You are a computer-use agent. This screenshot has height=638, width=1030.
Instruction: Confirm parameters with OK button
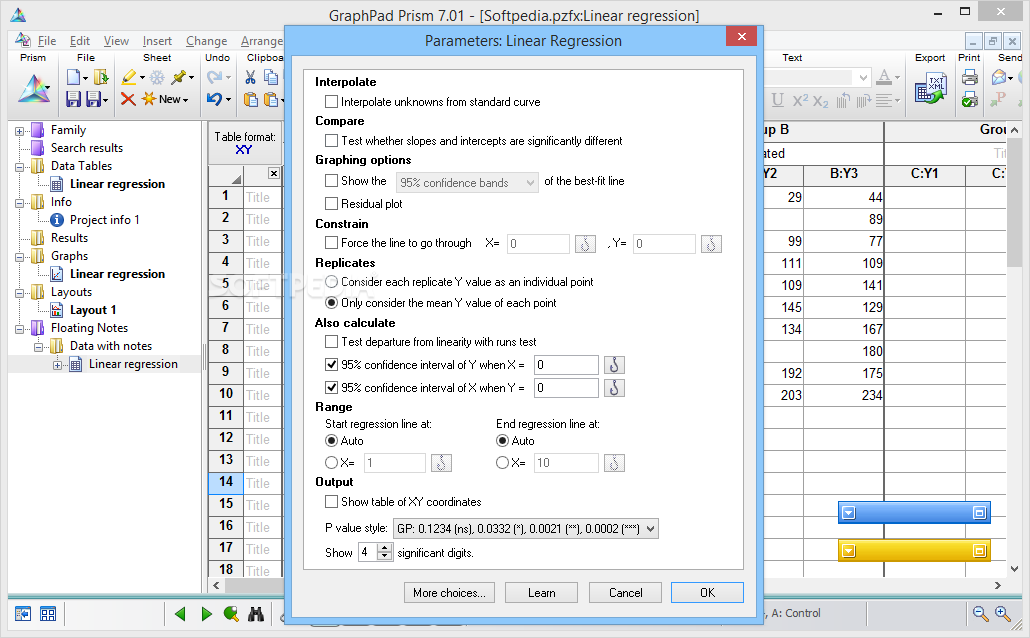pyautogui.click(x=707, y=593)
